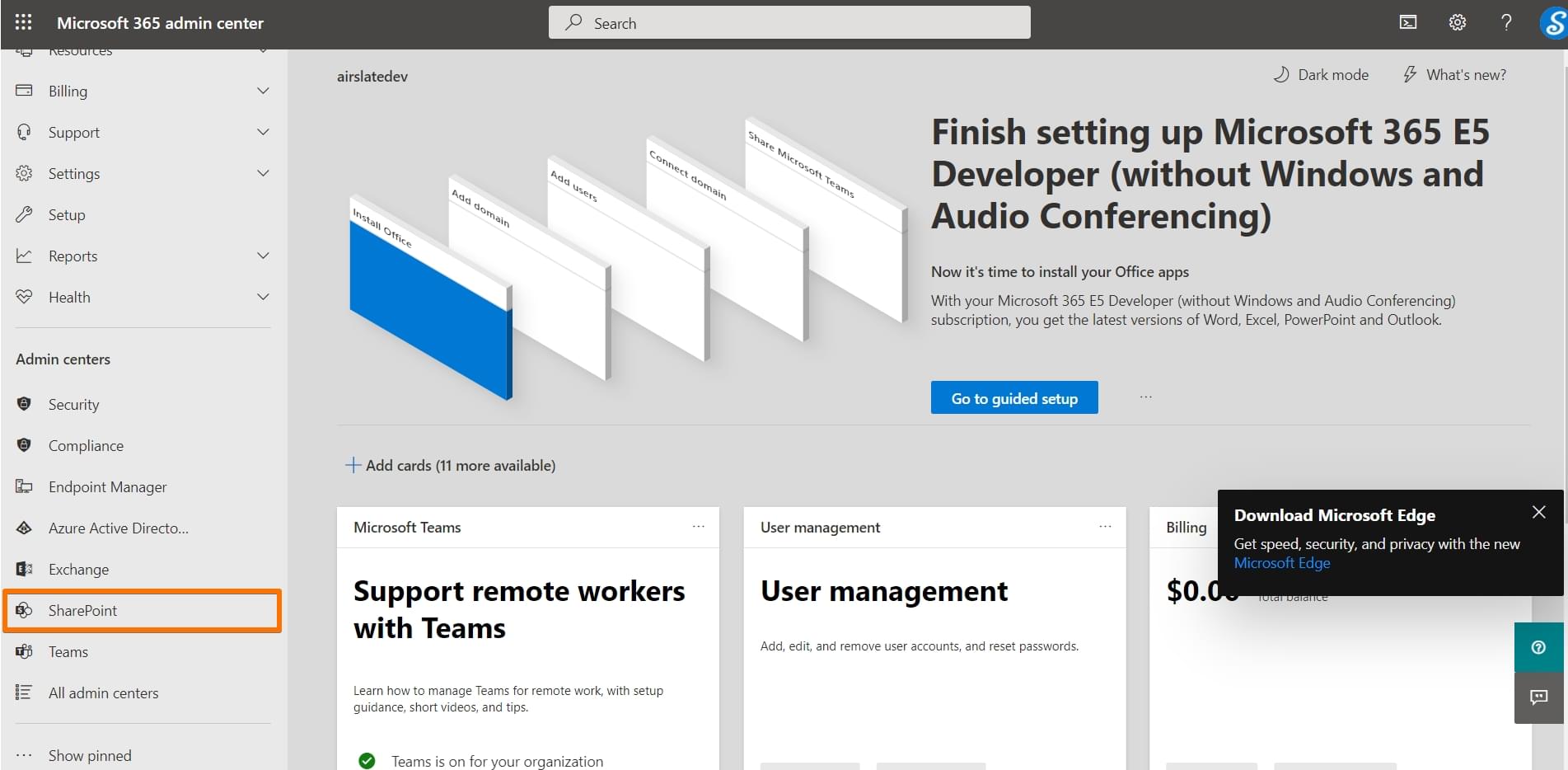Click Support remote workers with Teams heading
The height and width of the screenshot is (770, 1568).
519,609
